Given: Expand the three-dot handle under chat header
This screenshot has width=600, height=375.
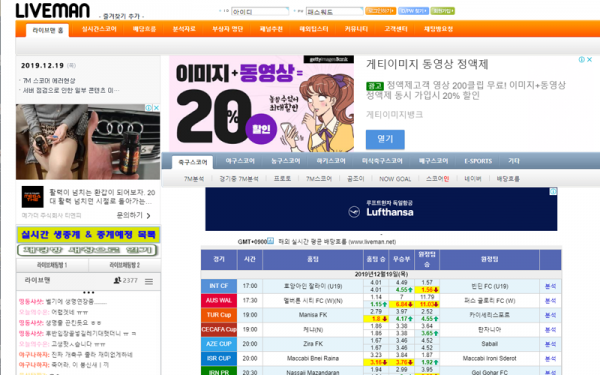Looking at the screenshot, I should [88, 293].
